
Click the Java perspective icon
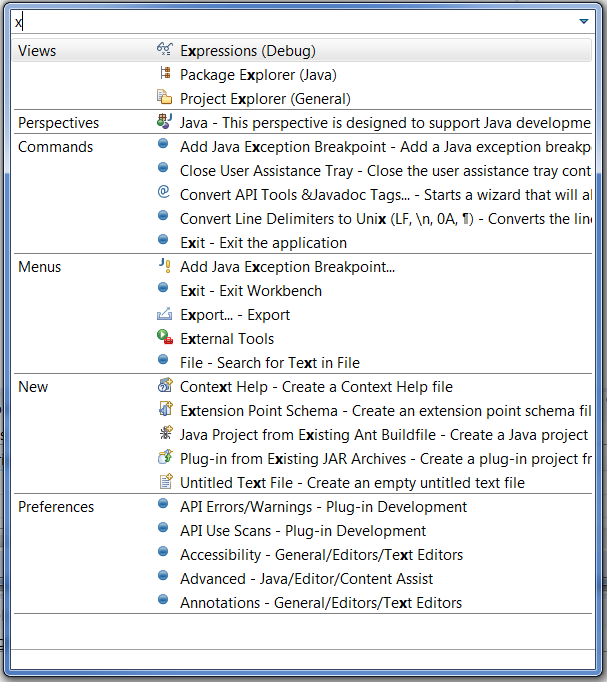pyautogui.click(x=165, y=122)
